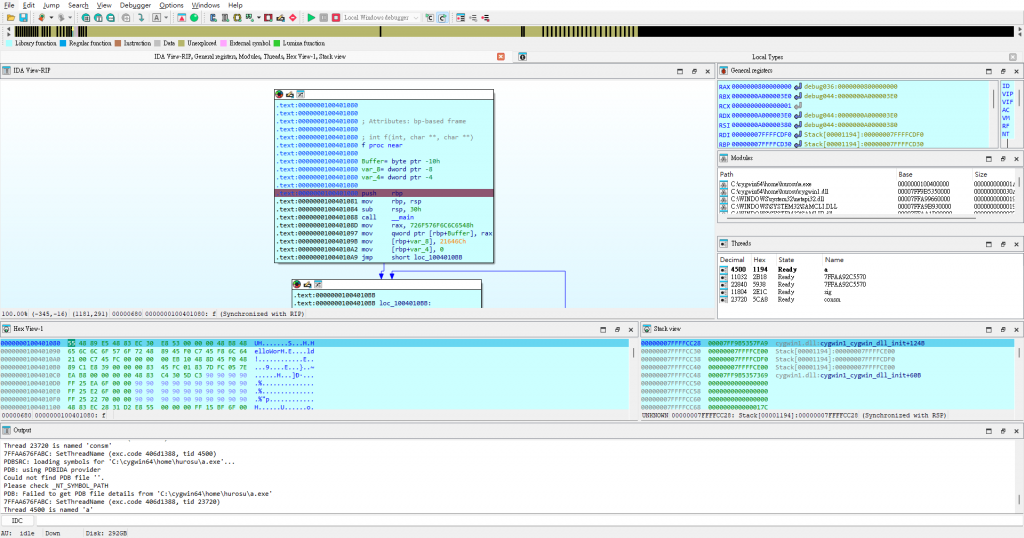
Task: Save the database with the floppy disk icon
Action: [x=24, y=18]
